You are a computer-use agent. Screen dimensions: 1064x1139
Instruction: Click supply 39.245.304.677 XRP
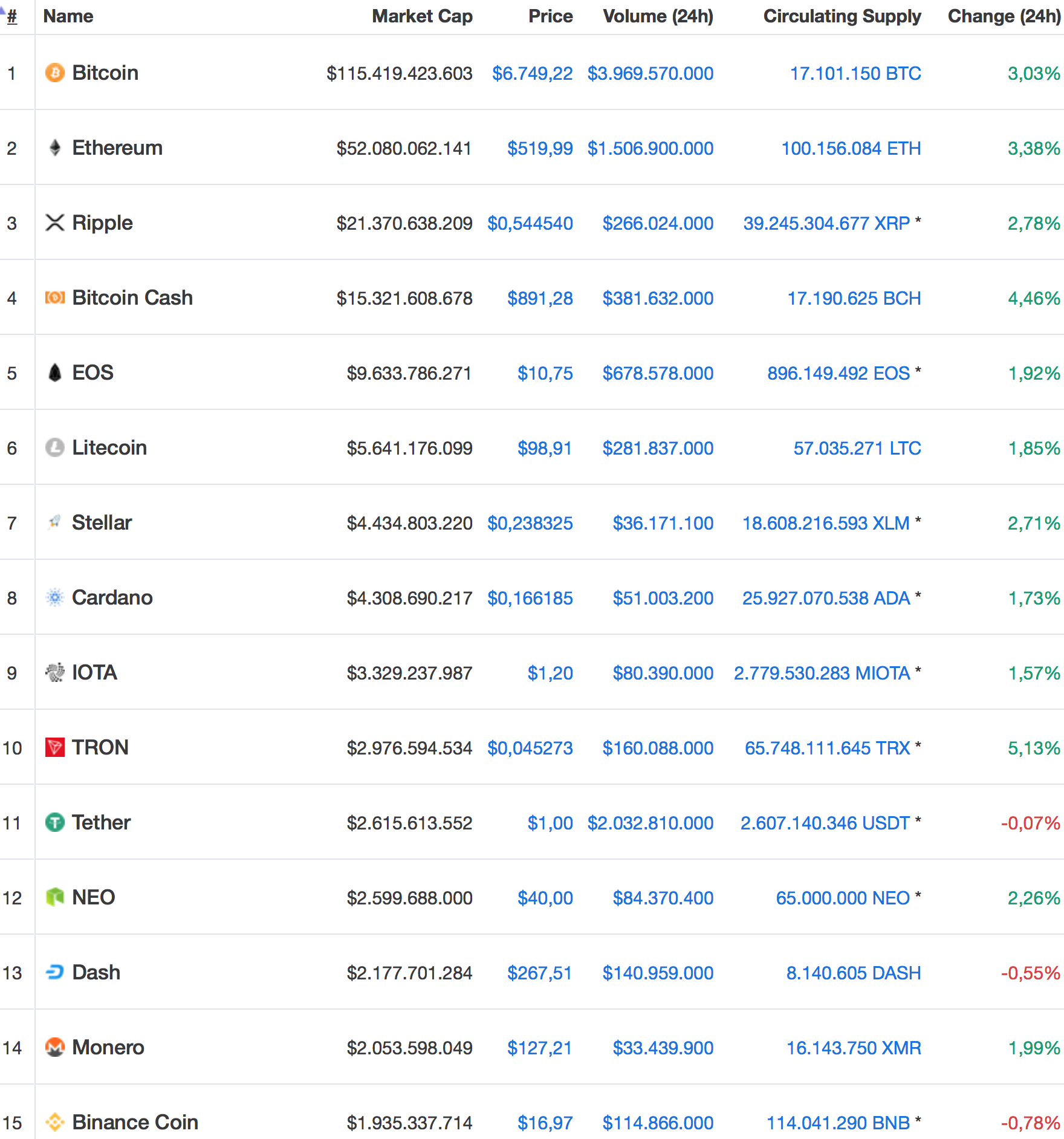pyautogui.click(x=826, y=224)
